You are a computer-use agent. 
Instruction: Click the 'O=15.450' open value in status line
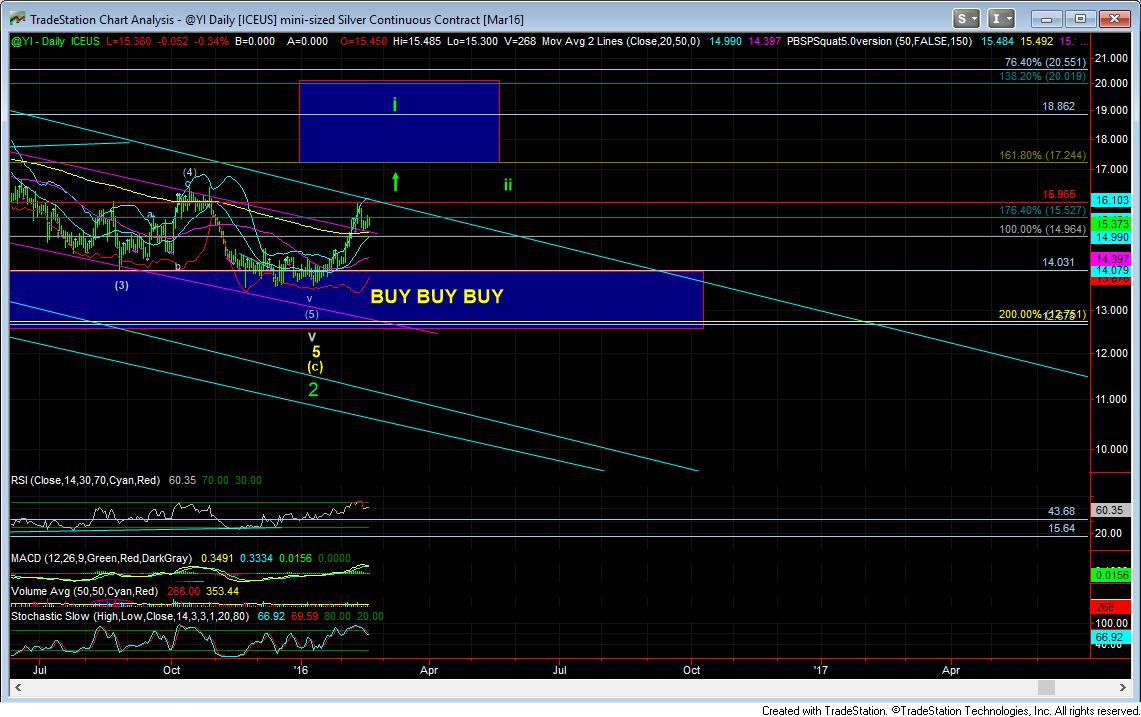coord(363,41)
